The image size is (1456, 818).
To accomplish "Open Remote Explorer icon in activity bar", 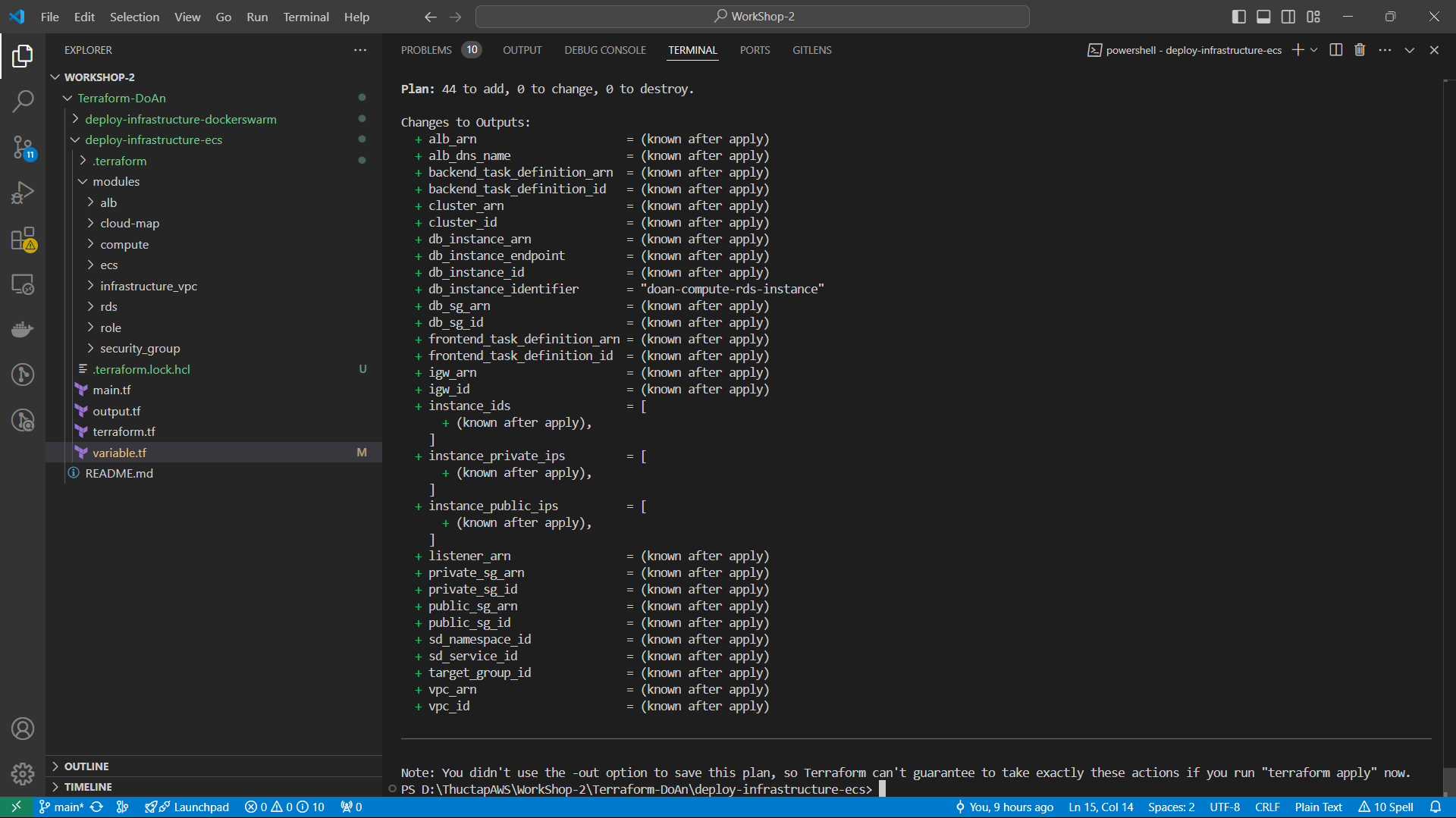I will point(23,284).
